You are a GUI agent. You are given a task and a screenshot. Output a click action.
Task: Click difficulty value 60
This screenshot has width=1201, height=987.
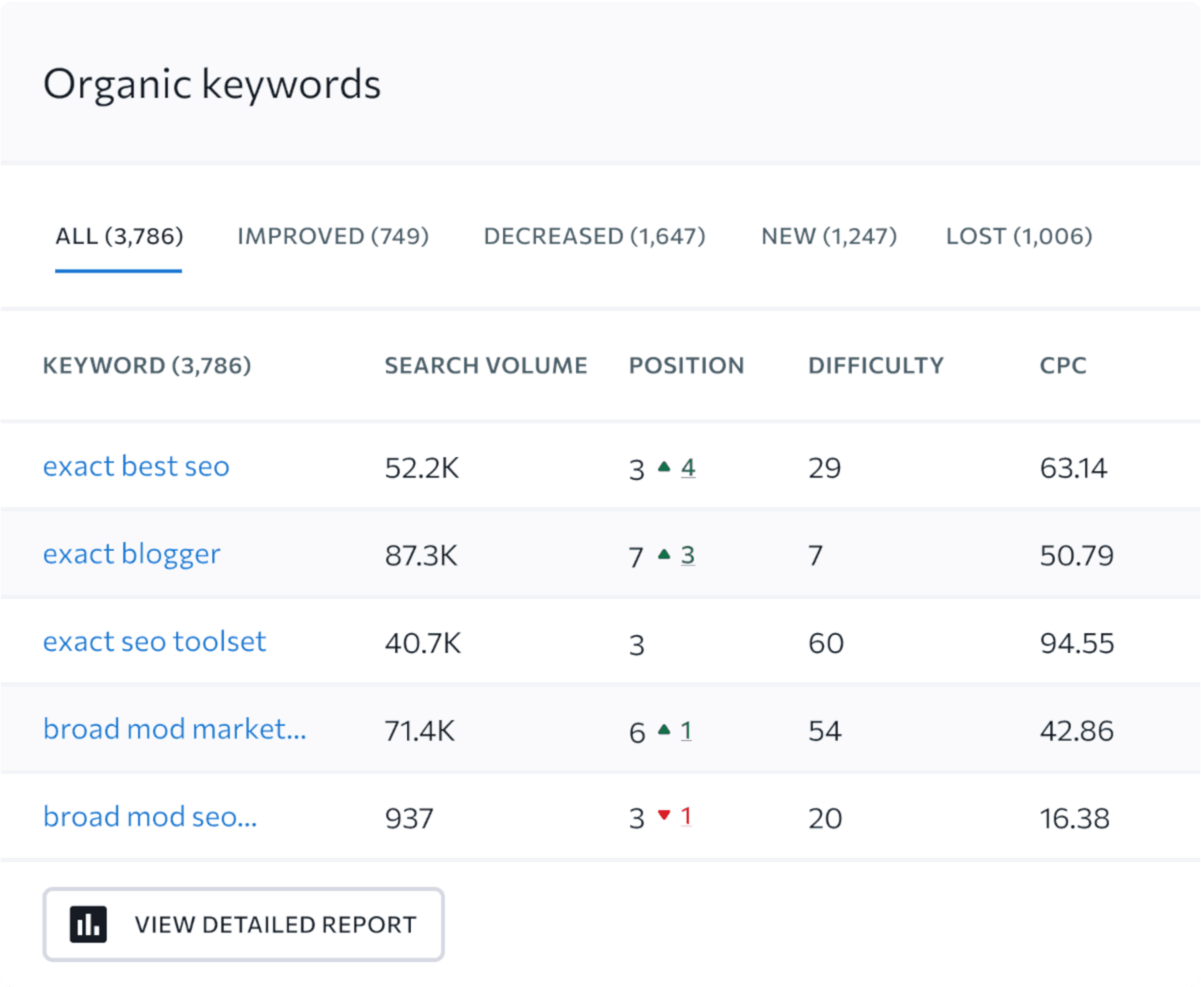pos(826,643)
